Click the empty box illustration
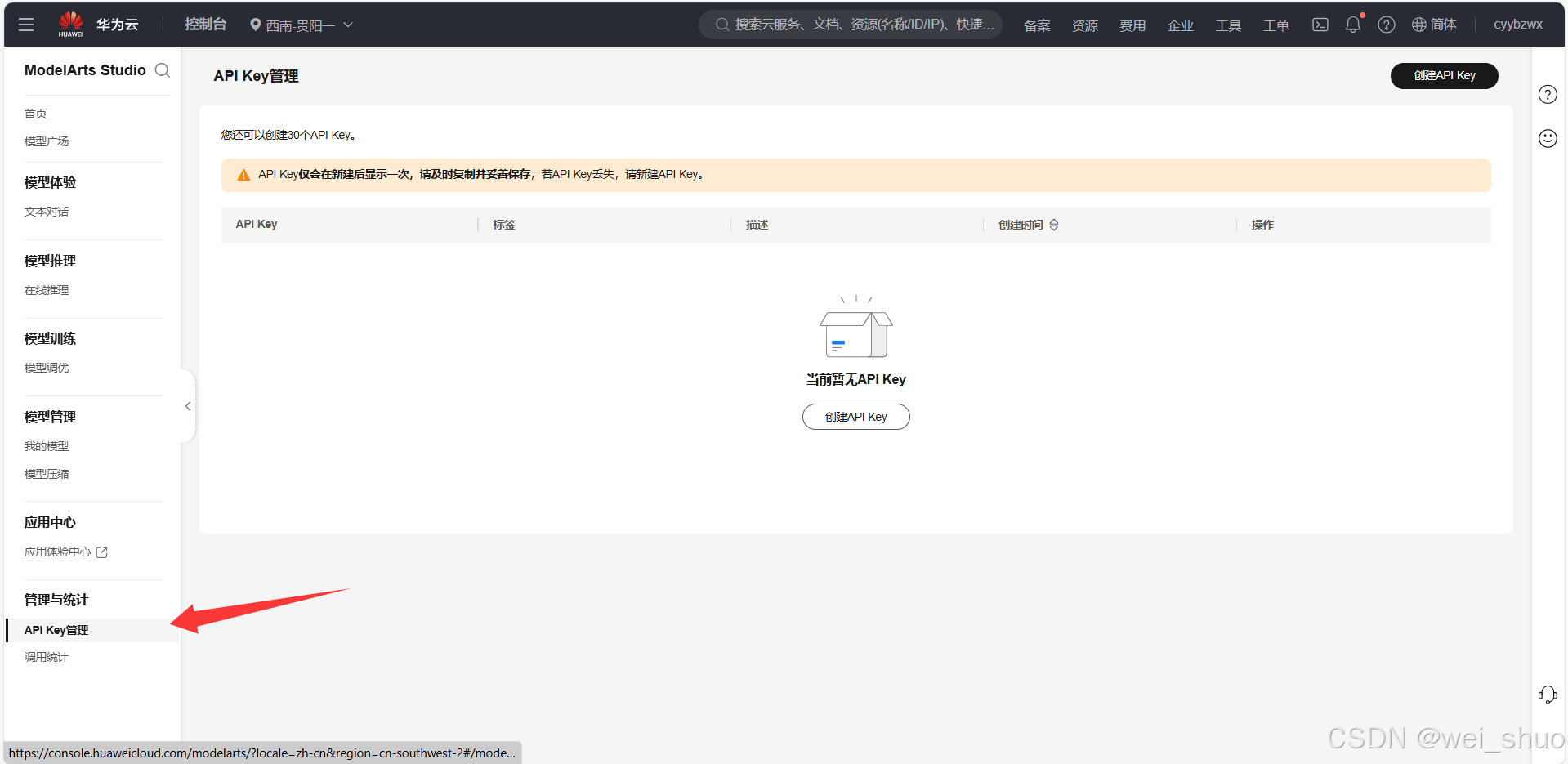The height and width of the screenshot is (764, 1568). coord(855,328)
